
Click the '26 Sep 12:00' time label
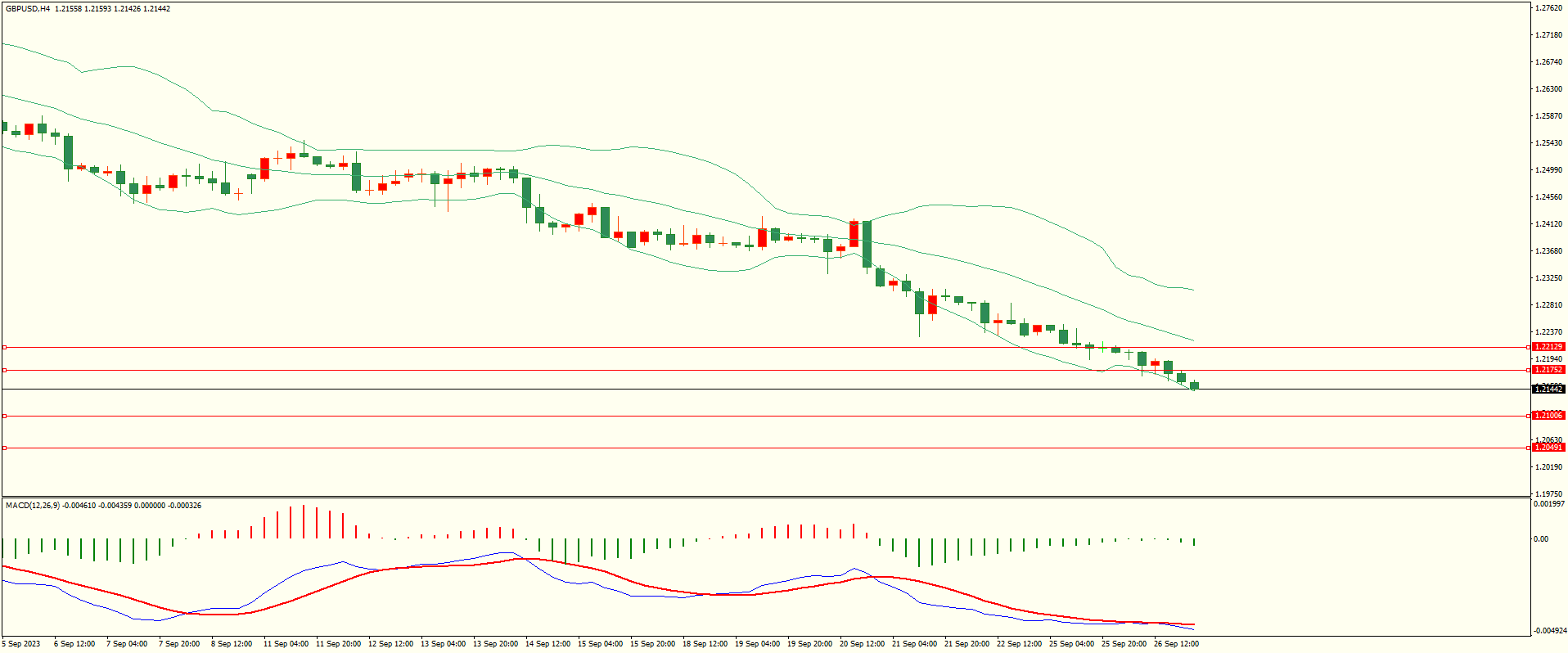(x=1176, y=644)
